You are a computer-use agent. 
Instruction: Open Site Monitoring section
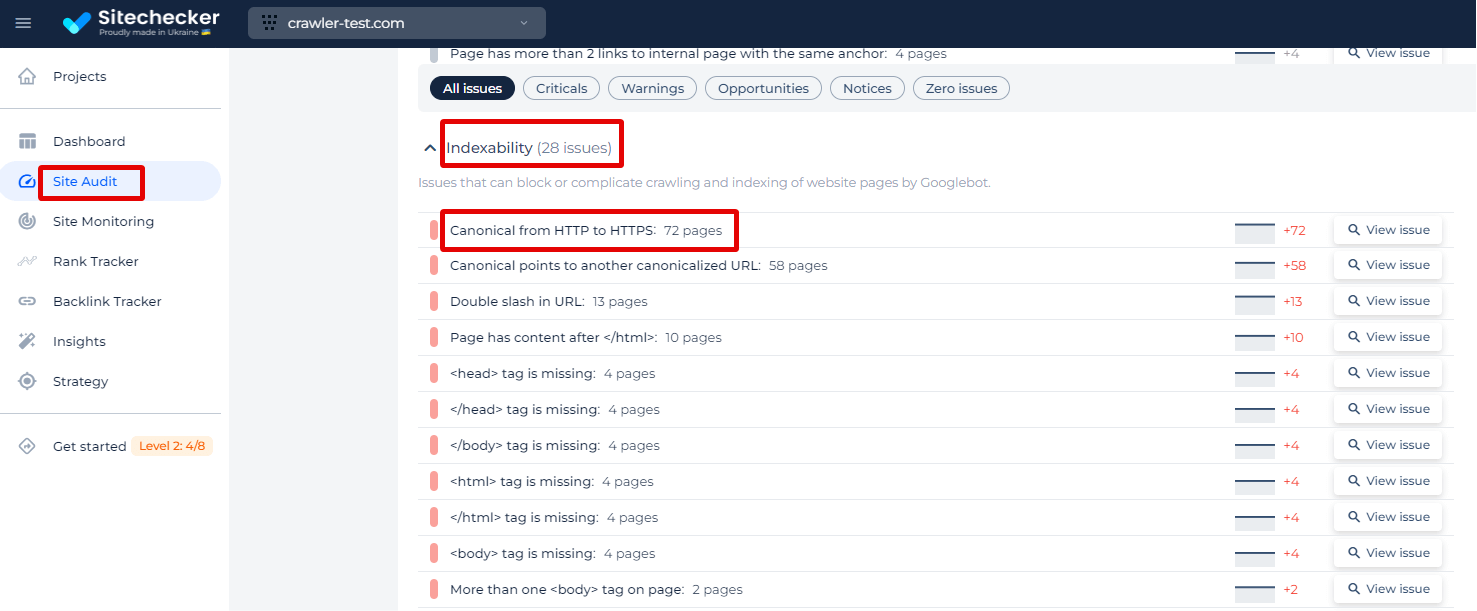104,221
